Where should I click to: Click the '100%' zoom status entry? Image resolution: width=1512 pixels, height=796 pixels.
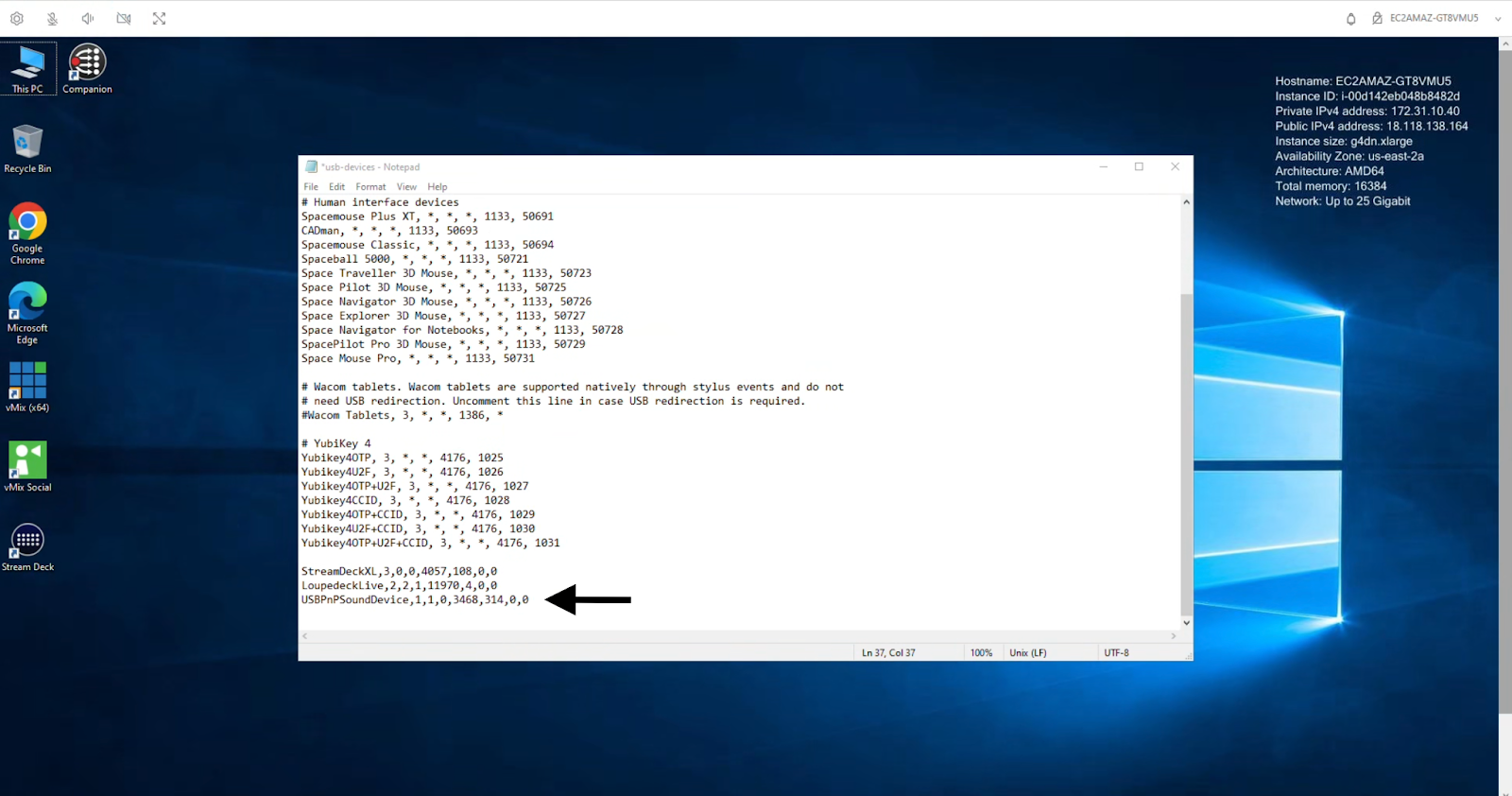[981, 653]
